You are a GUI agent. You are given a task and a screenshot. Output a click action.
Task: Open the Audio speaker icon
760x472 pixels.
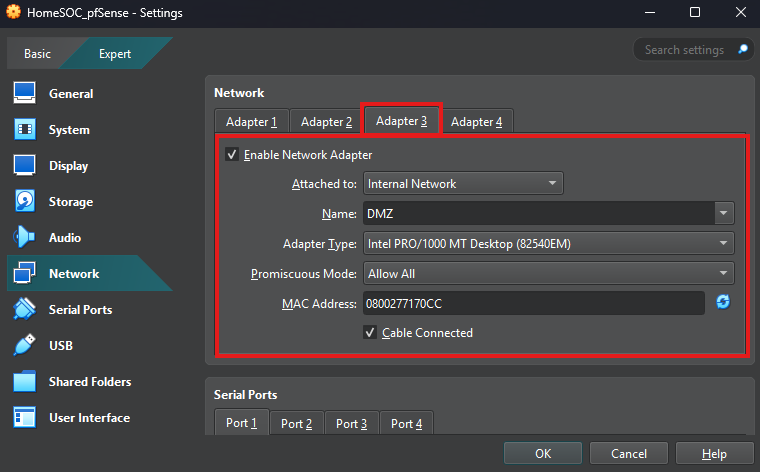tap(25, 238)
